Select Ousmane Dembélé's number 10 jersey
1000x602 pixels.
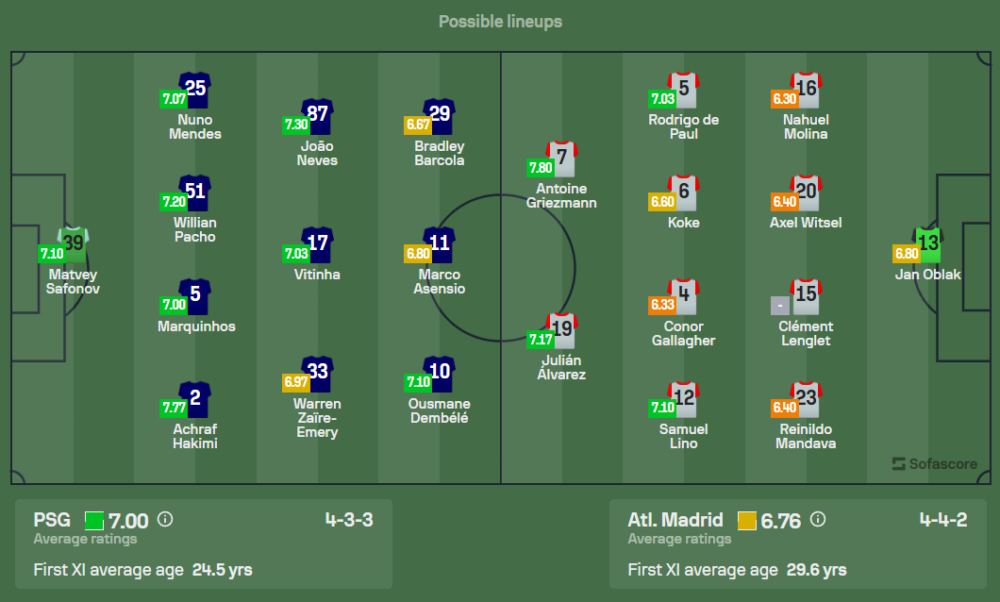point(439,374)
